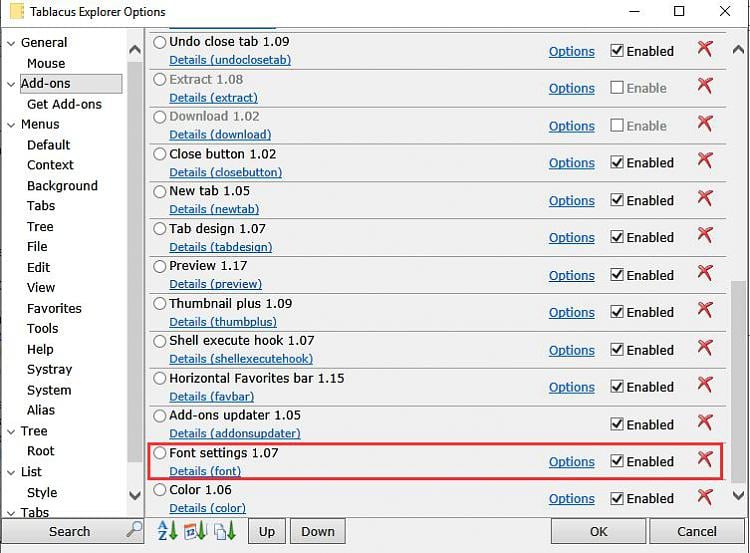Move selected add-on Up
The height and width of the screenshot is (553, 750).
pos(266,531)
